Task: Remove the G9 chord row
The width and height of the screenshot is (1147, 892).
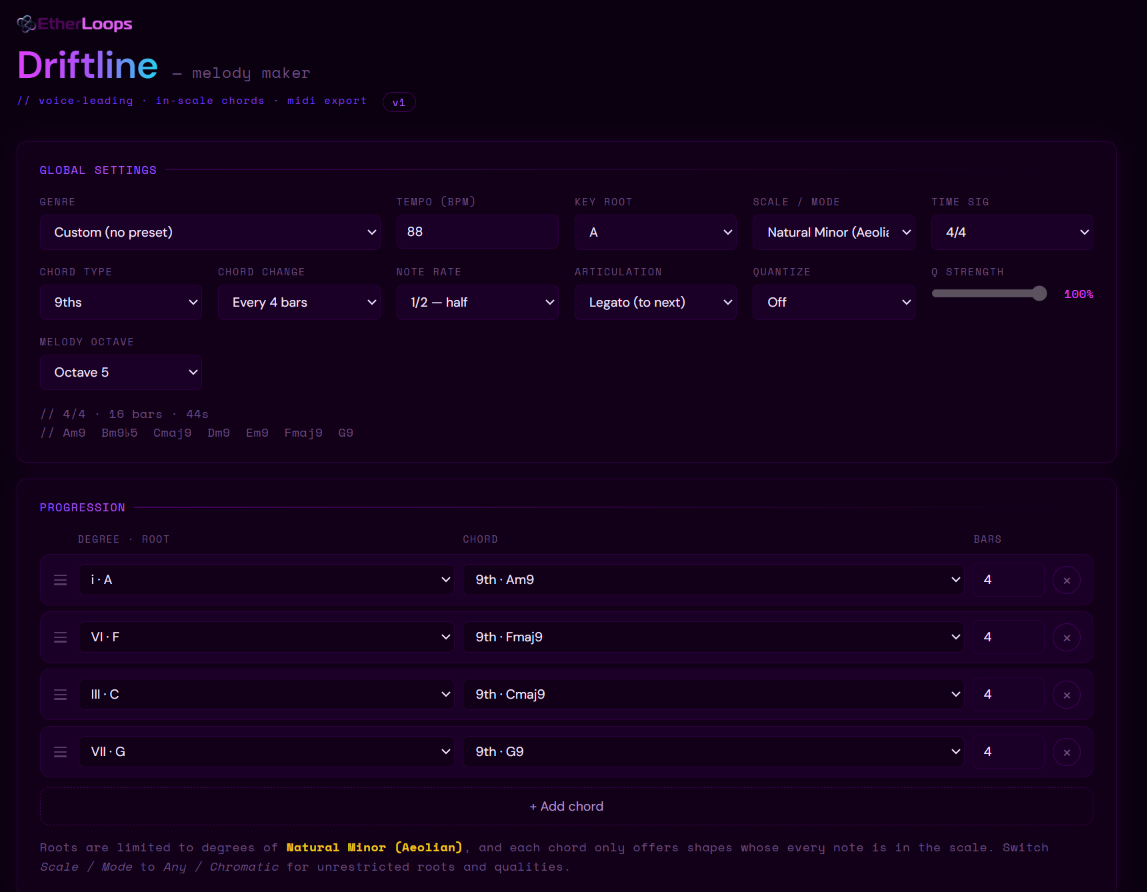Action: point(1067,752)
